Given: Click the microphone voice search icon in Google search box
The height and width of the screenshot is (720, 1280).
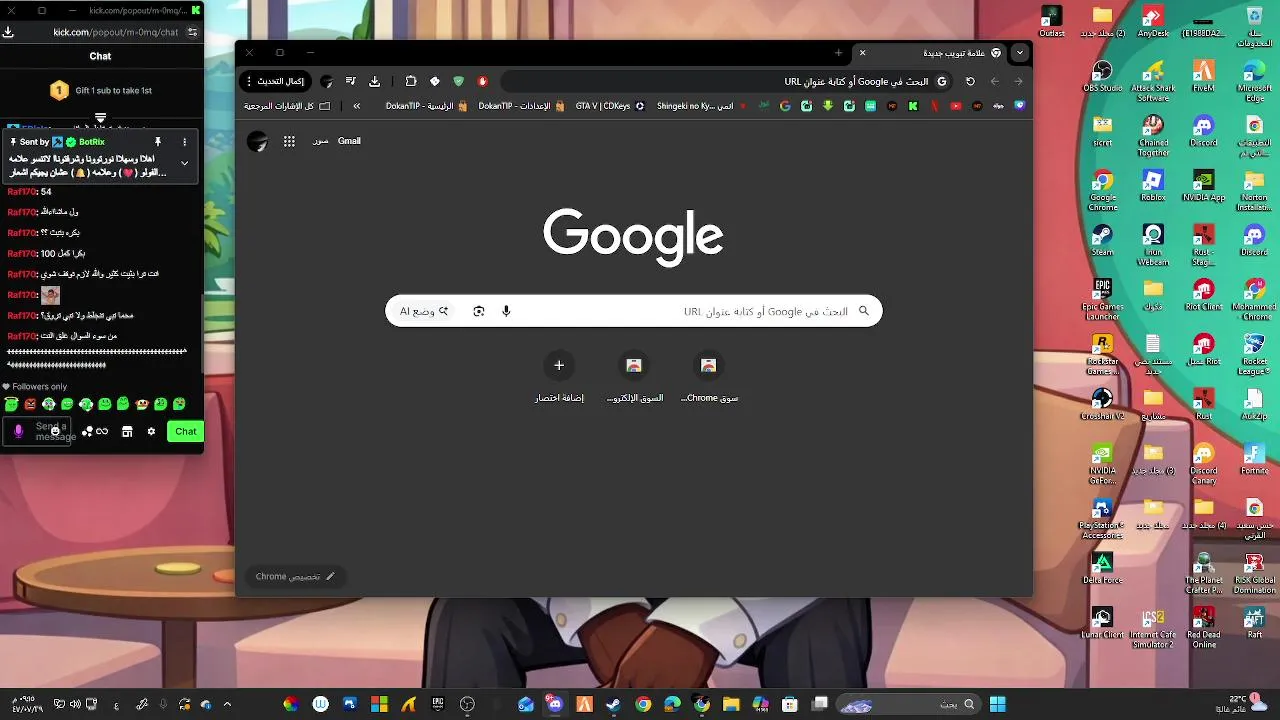Looking at the screenshot, I should pos(506,311).
